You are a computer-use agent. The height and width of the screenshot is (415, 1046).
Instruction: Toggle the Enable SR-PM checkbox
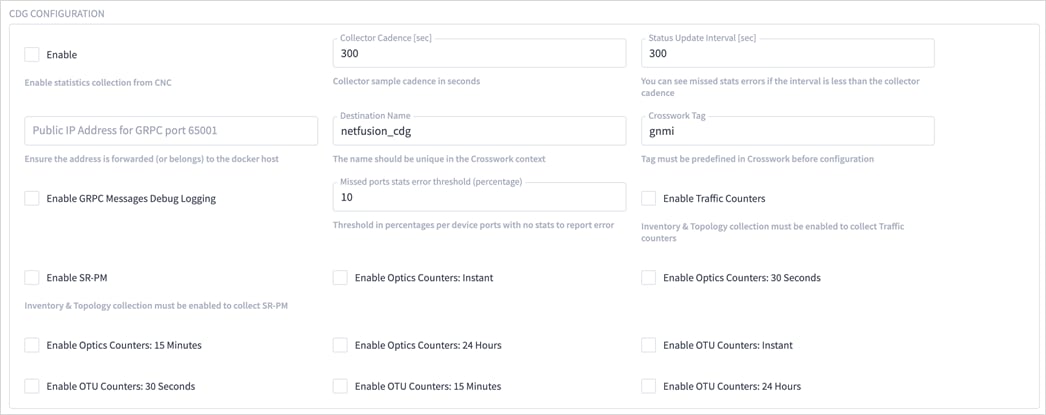click(32, 277)
